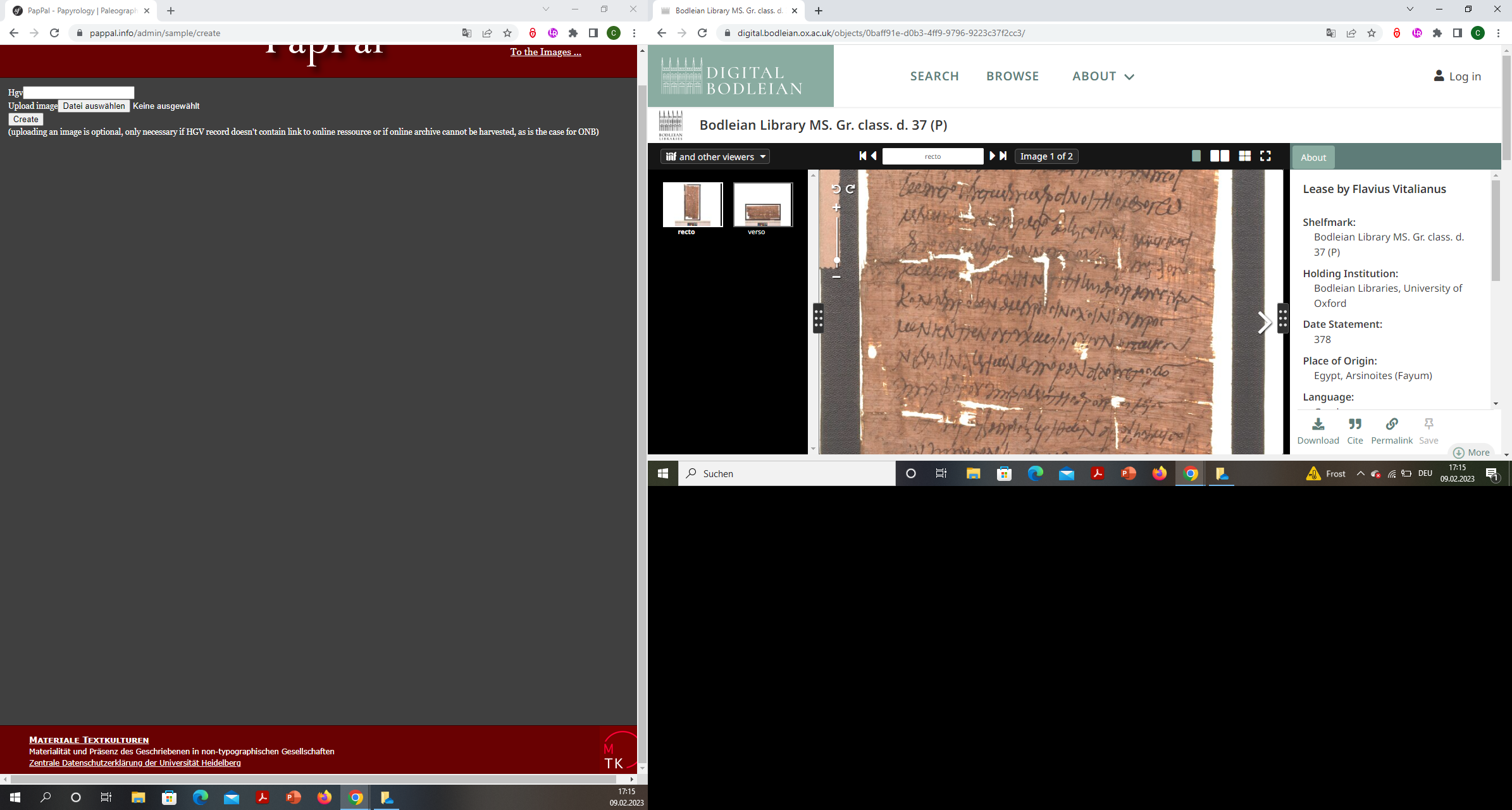Collapse the left thumbnail panel handle
The image size is (1512, 810).
pos(818,318)
